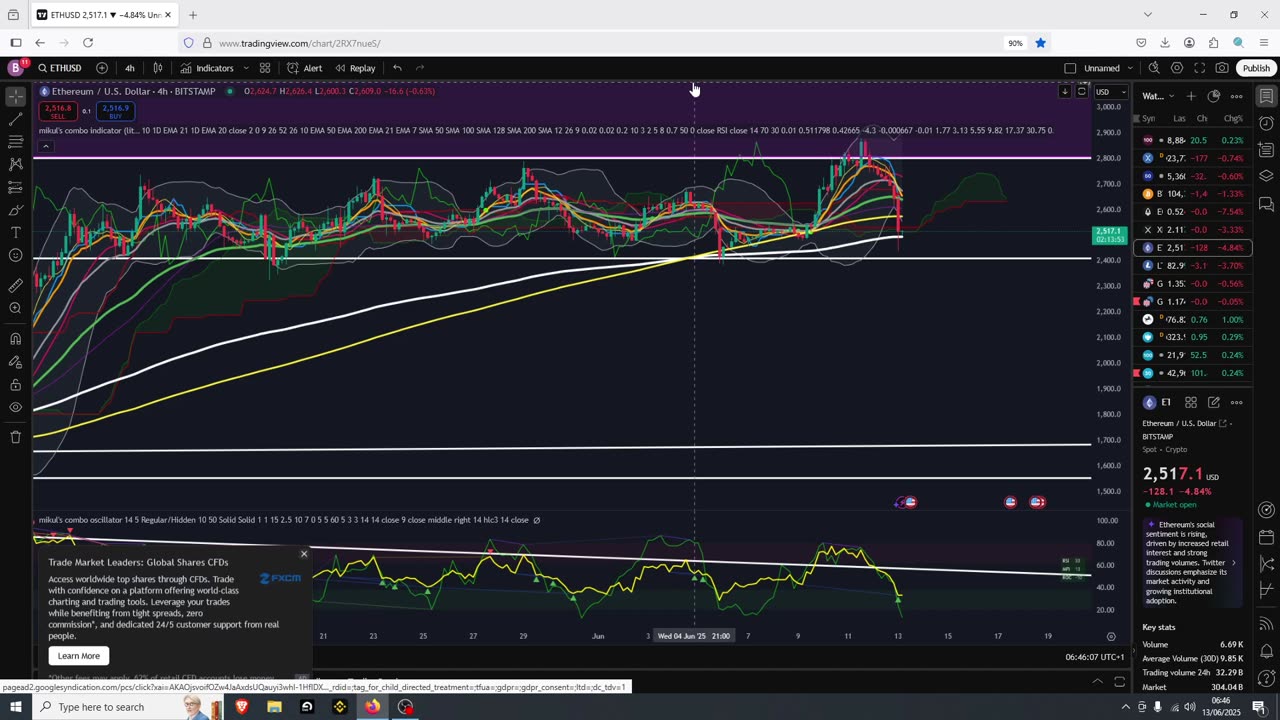
Task: Open the indicator templates grid
Action: (x=265, y=68)
